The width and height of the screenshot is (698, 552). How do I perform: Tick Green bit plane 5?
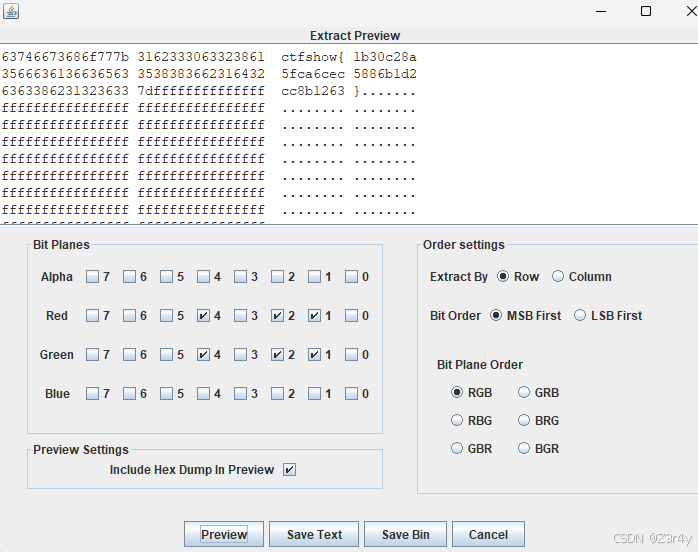click(166, 355)
